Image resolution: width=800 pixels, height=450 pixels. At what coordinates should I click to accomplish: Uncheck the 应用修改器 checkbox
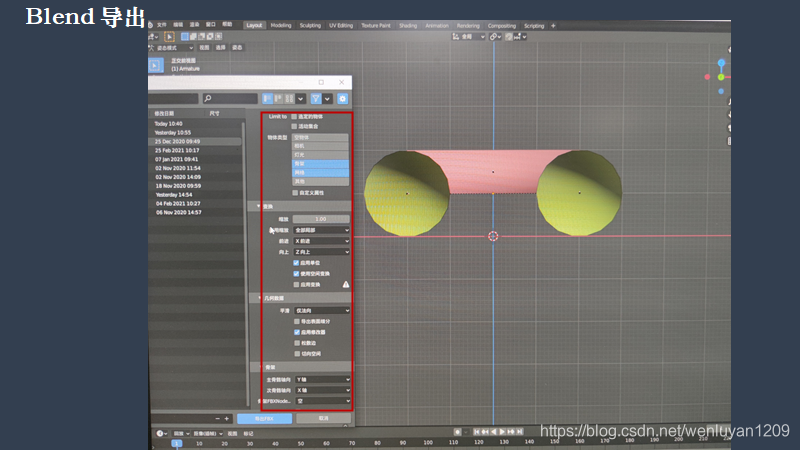coord(297,332)
